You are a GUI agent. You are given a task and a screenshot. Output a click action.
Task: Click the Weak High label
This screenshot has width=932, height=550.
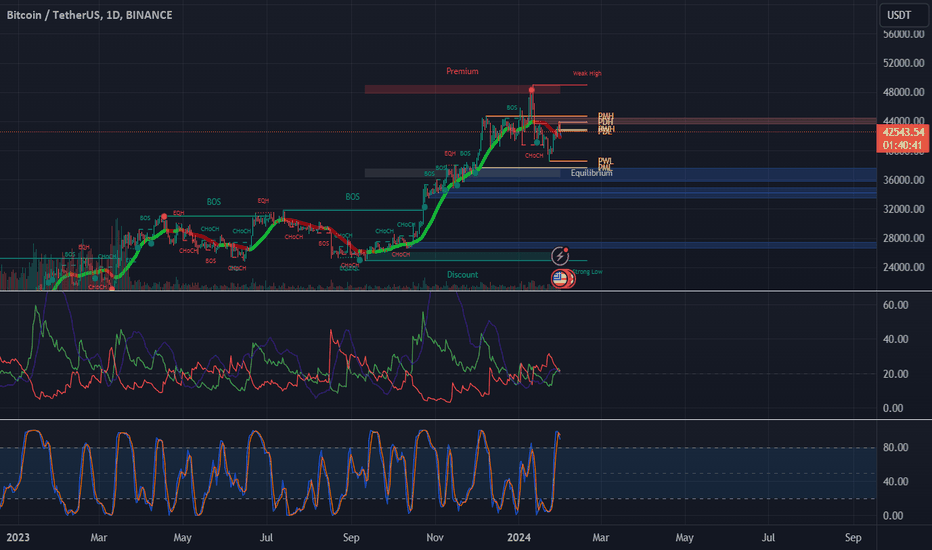pos(587,74)
